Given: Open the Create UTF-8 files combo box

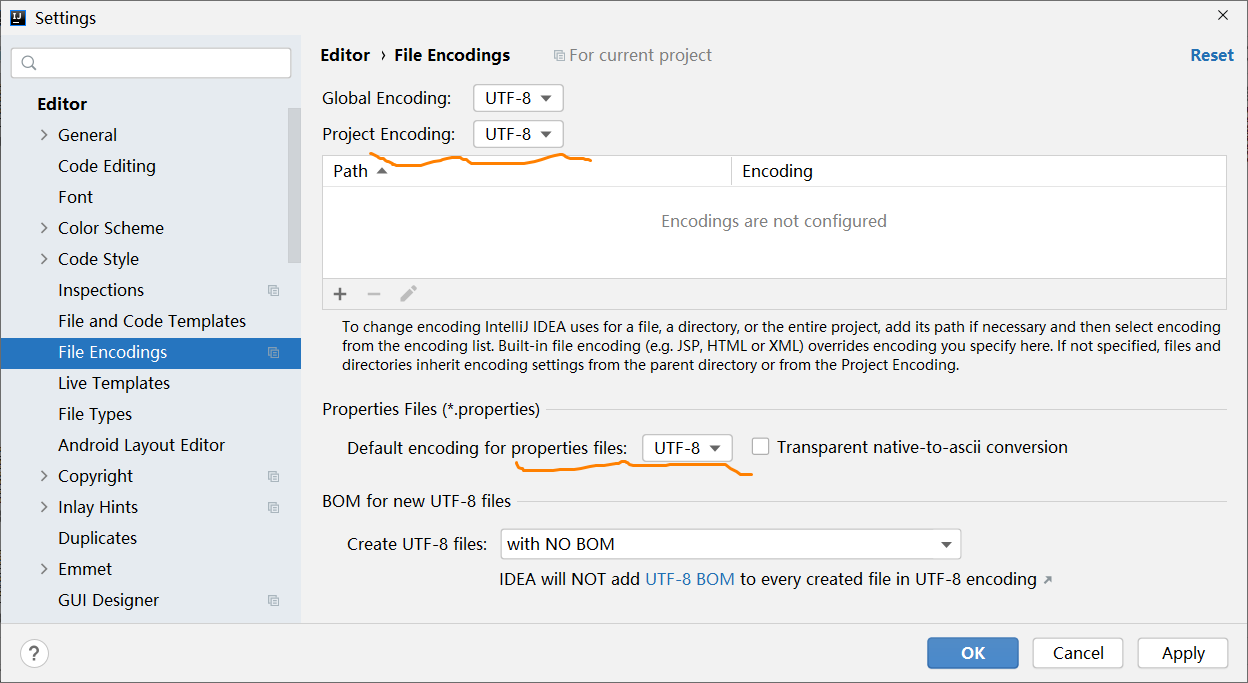Looking at the screenshot, I should [730, 544].
